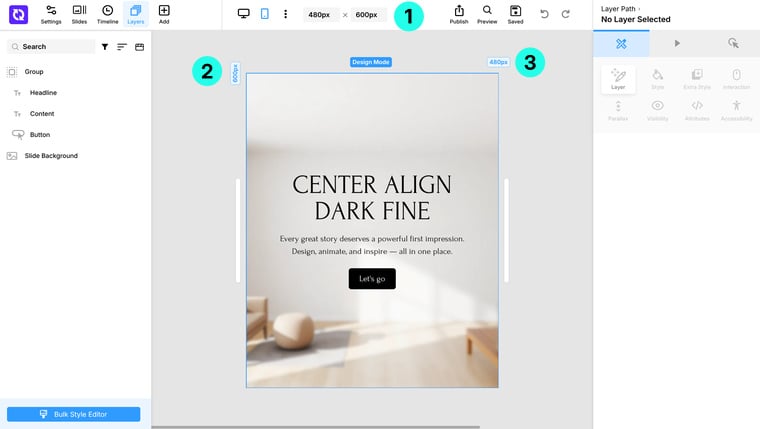This screenshot has height=429, width=760.
Task: Open the Preview magnifier icon
Action: (x=487, y=15)
